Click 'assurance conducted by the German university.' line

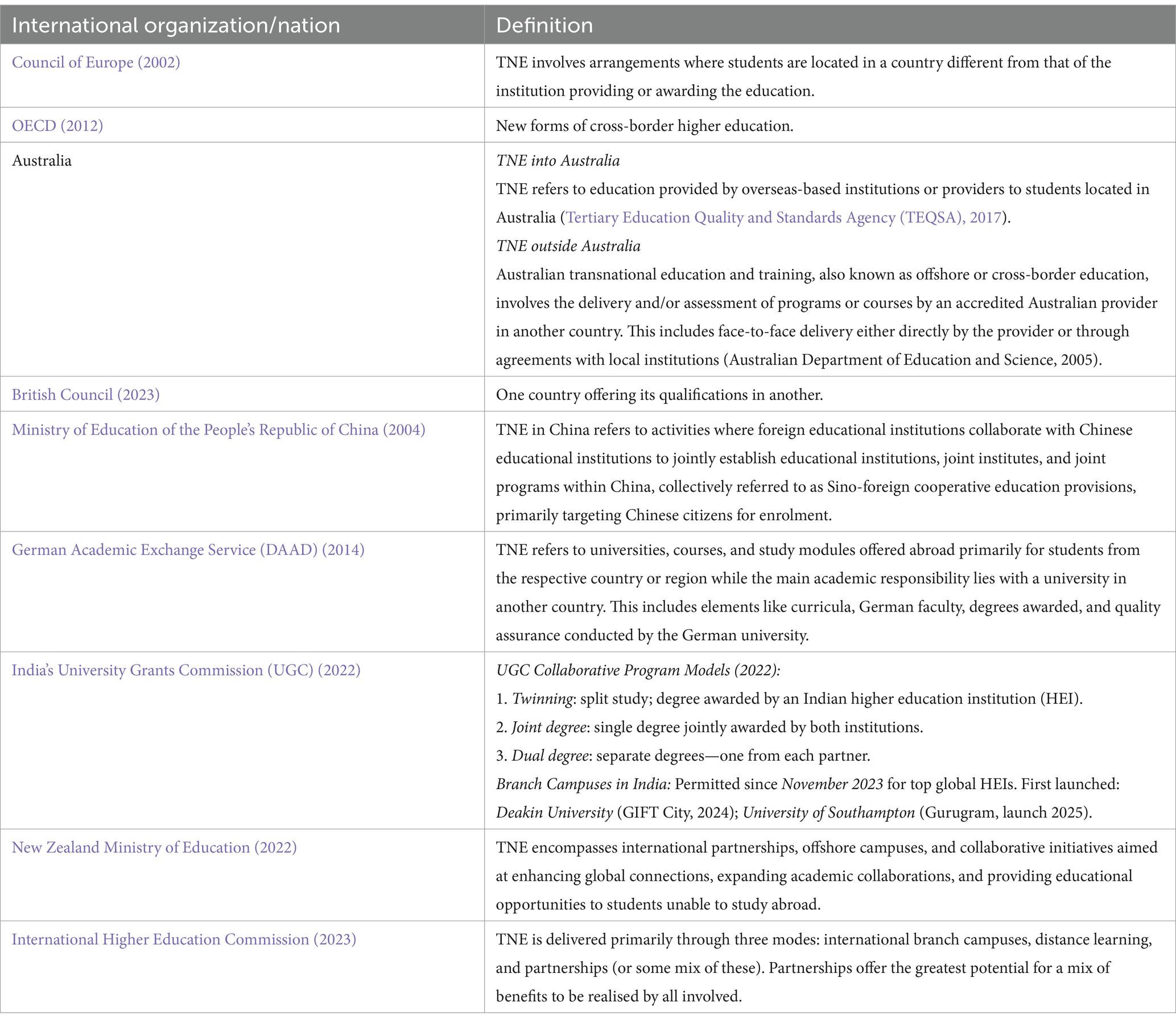(x=652, y=635)
